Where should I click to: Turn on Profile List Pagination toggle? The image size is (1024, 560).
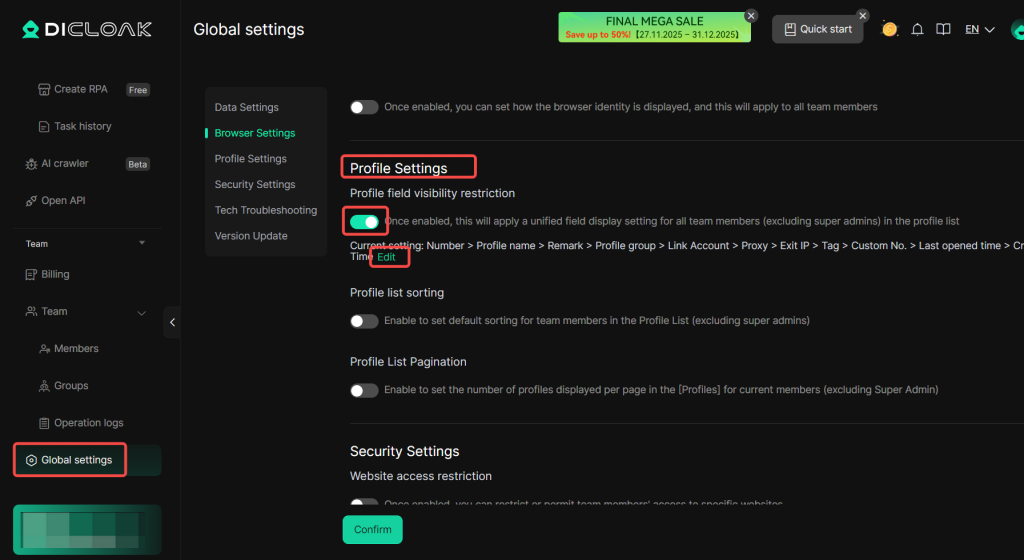pos(364,390)
